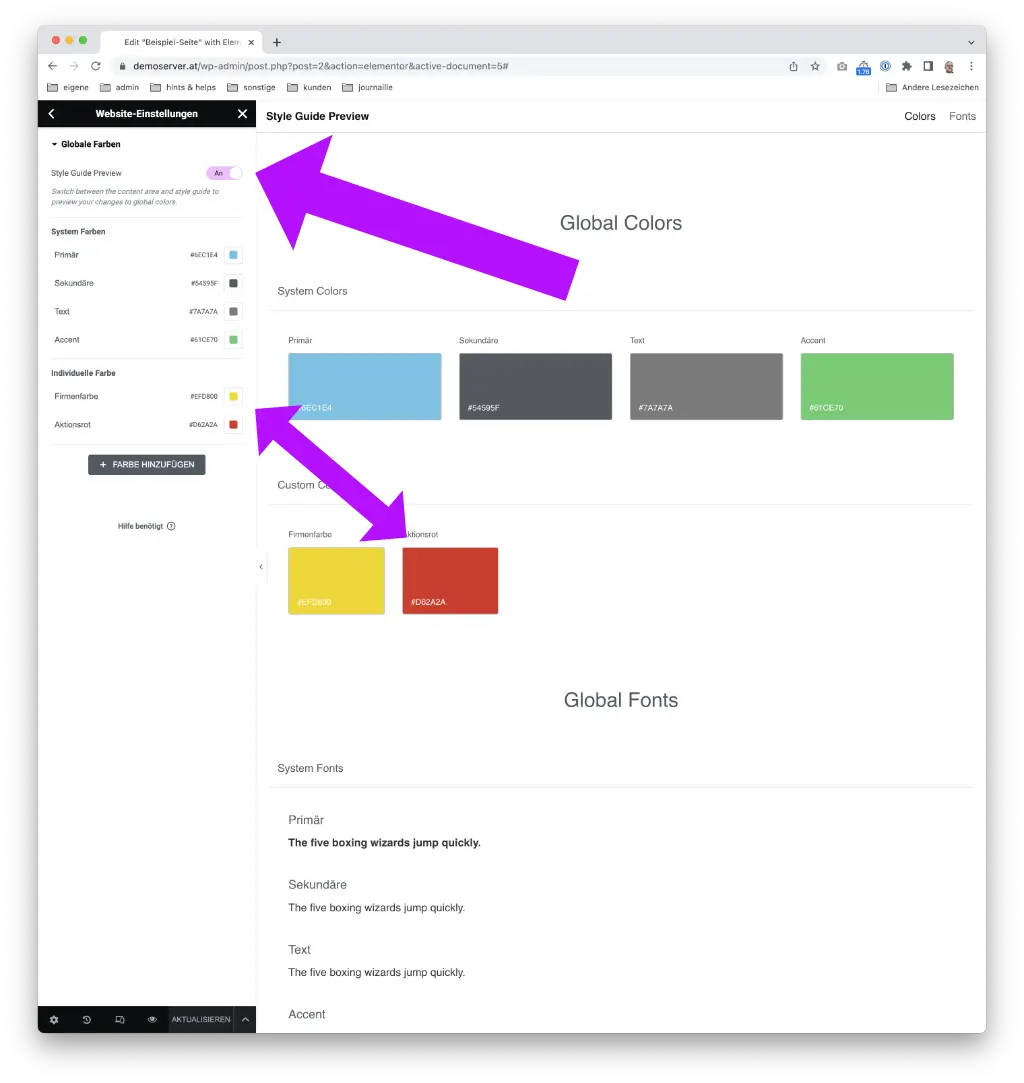Click the preview changes eye icon
Screen dimensions: 1024x1083
(152, 1019)
